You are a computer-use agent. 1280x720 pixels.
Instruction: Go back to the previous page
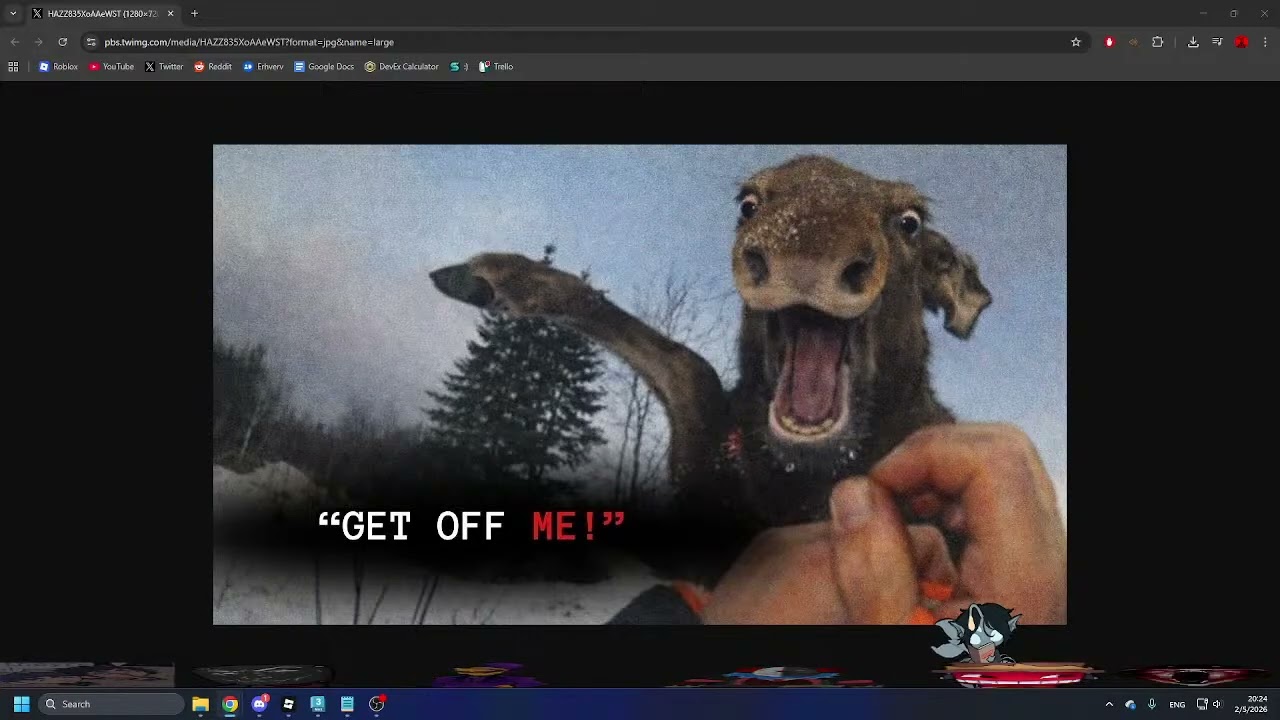pos(14,42)
